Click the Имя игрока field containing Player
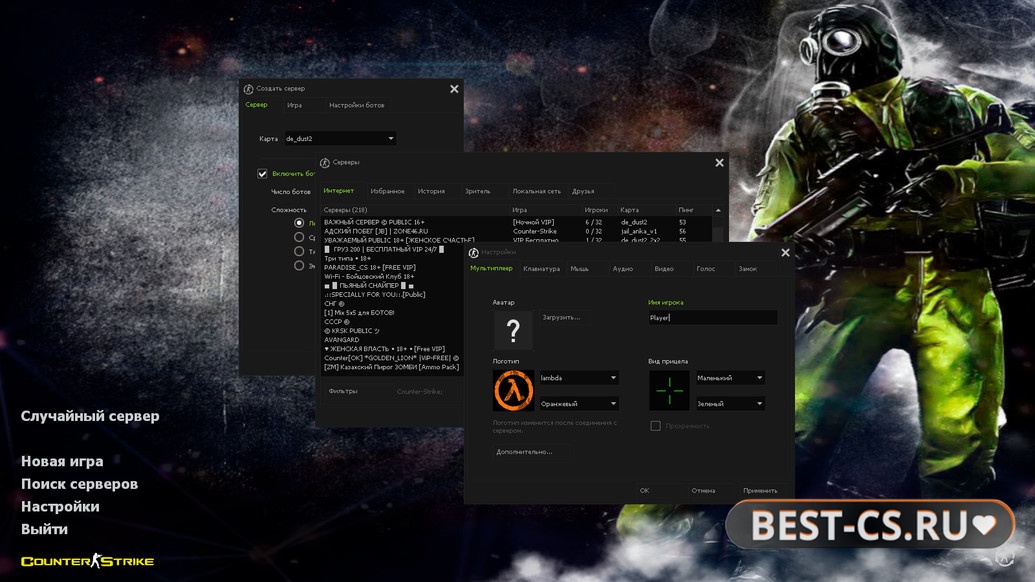 [712, 317]
